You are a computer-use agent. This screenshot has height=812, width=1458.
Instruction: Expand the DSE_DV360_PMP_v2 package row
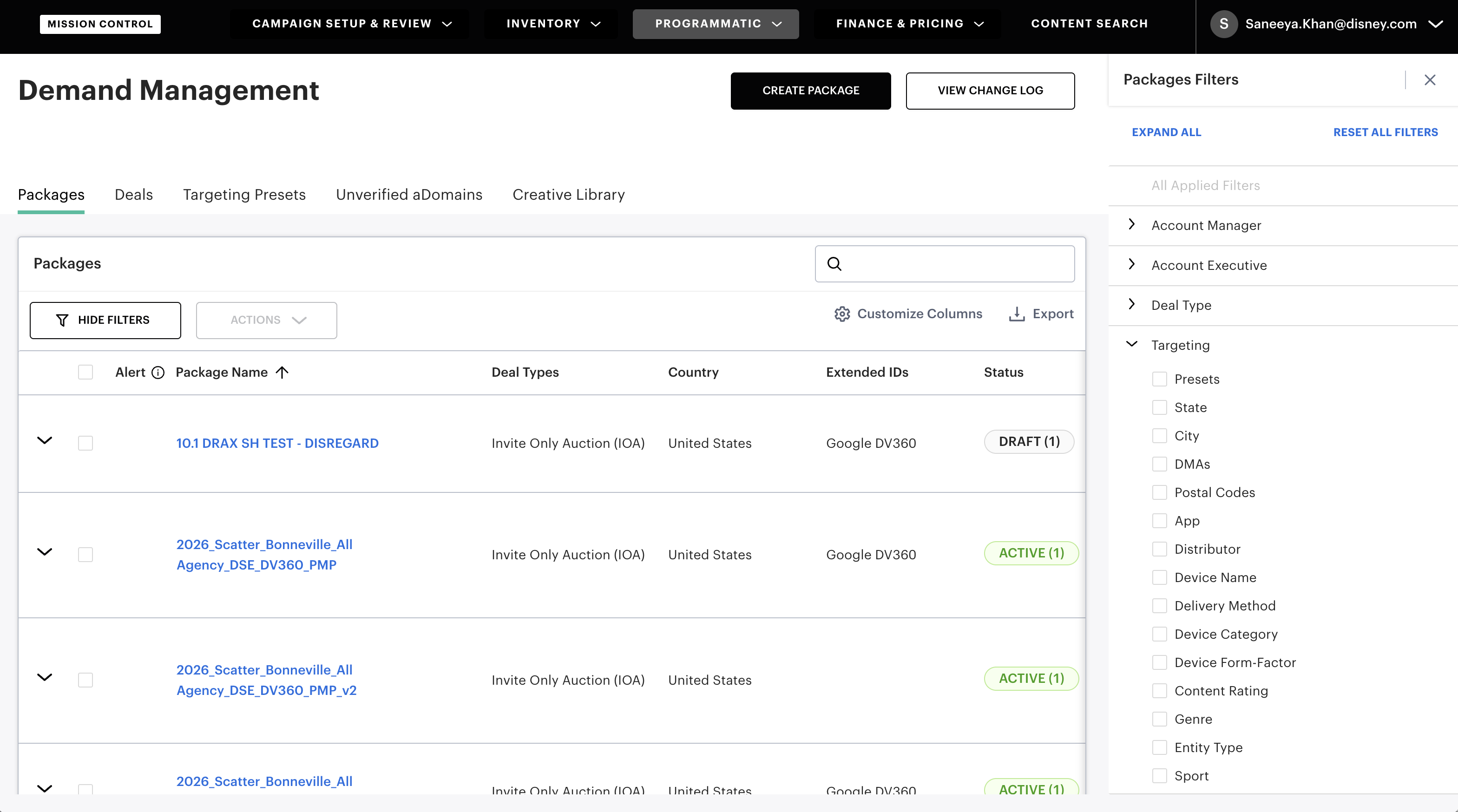pos(45,677)
